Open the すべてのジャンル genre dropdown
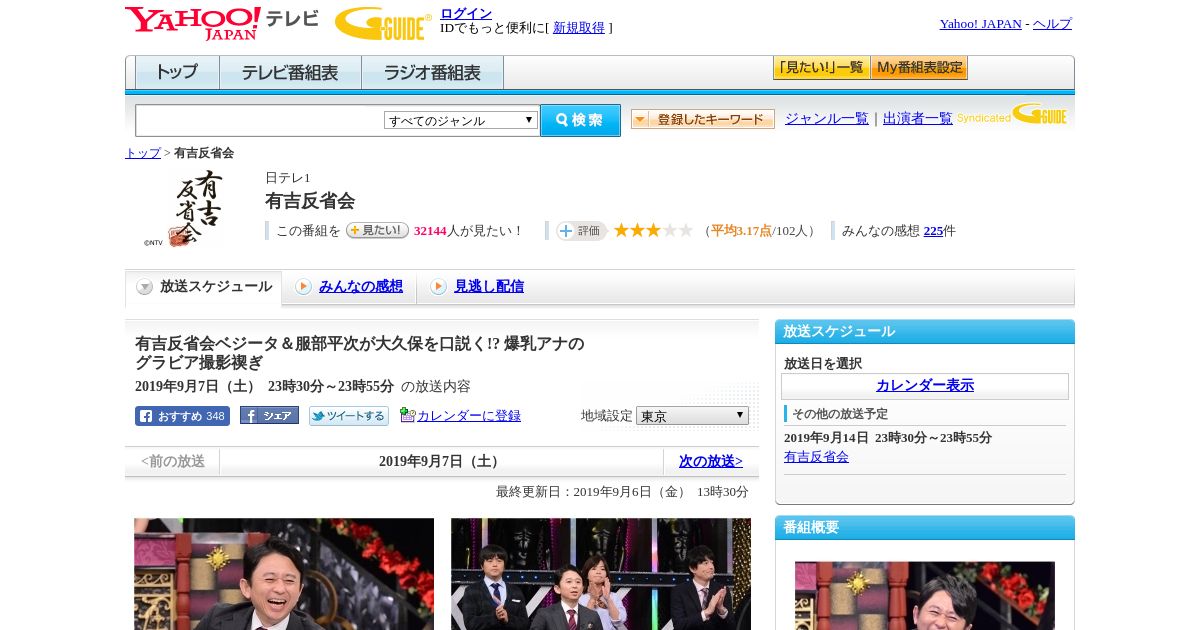The width and height of the screenshot is (1200, 630). [x=461, y=120]
